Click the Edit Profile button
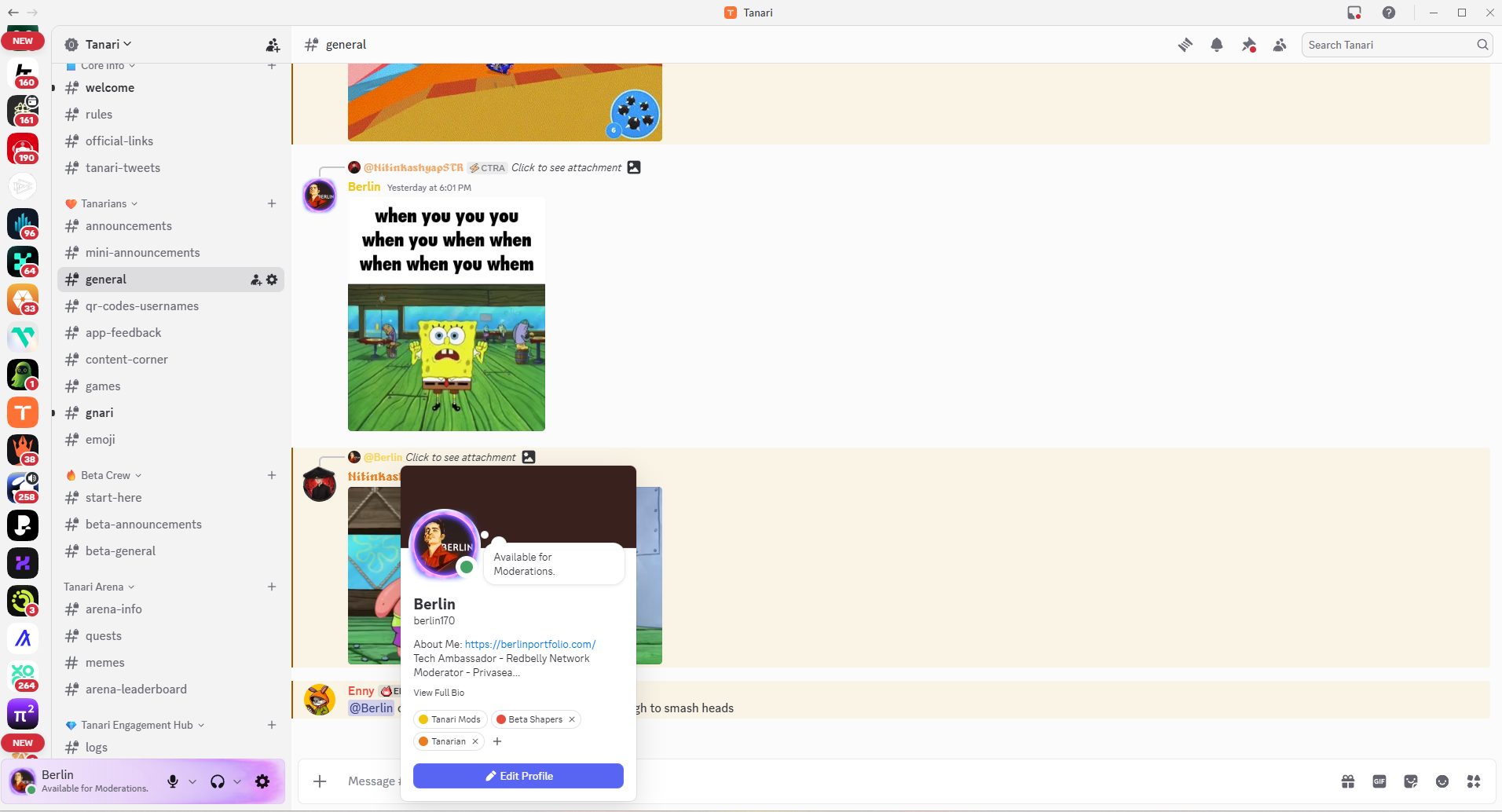 point(518,776)
